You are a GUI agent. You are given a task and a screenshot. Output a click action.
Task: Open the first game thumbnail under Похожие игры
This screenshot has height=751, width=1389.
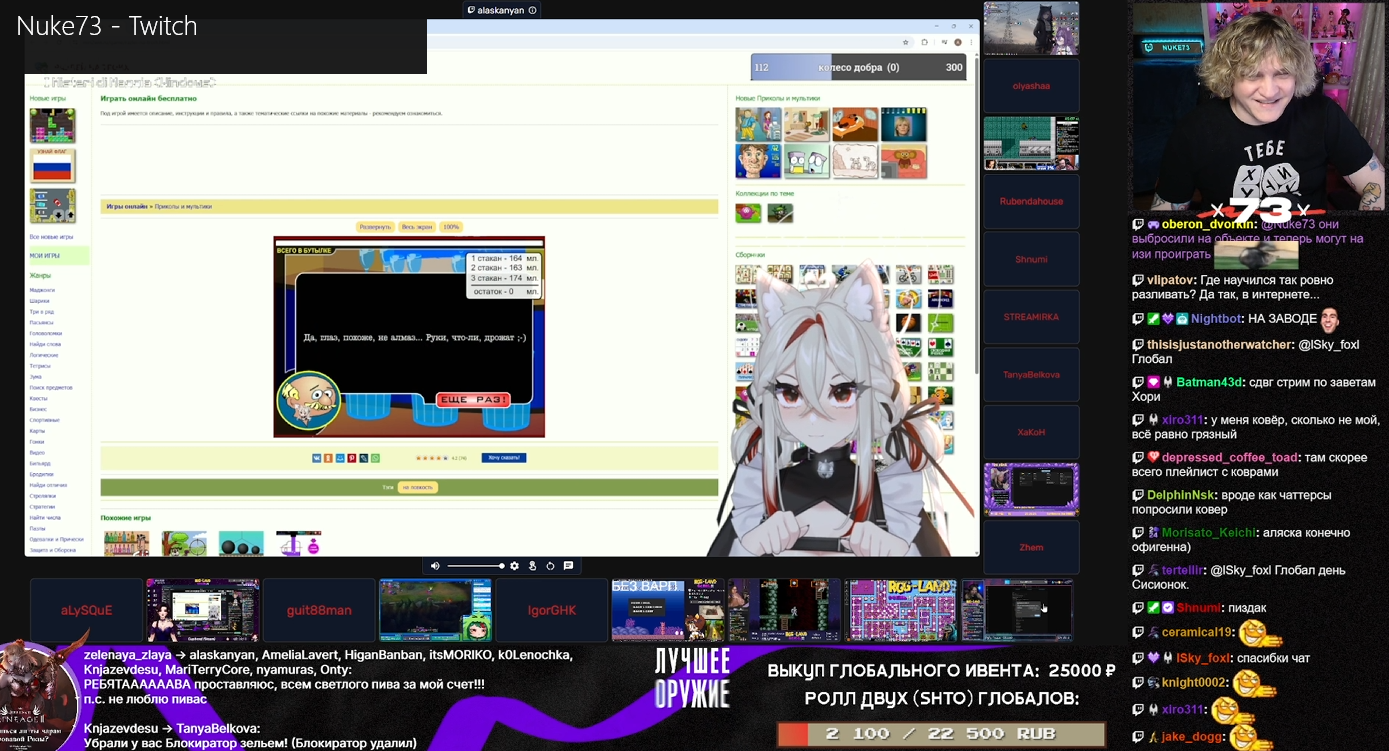tap(127, 543)
